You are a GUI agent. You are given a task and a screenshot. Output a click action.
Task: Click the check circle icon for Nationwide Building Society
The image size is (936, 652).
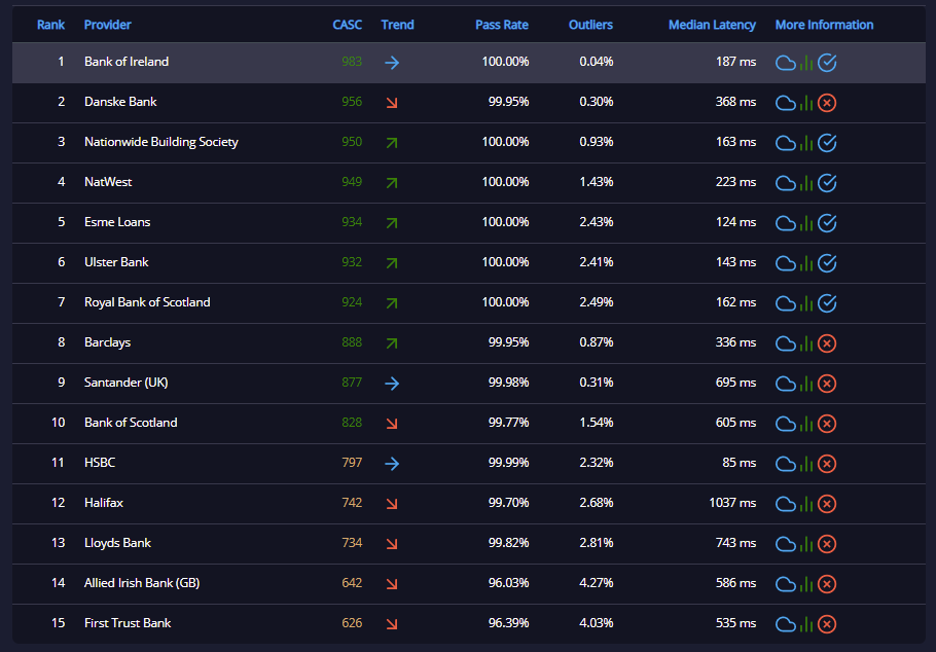pos(827,143)
